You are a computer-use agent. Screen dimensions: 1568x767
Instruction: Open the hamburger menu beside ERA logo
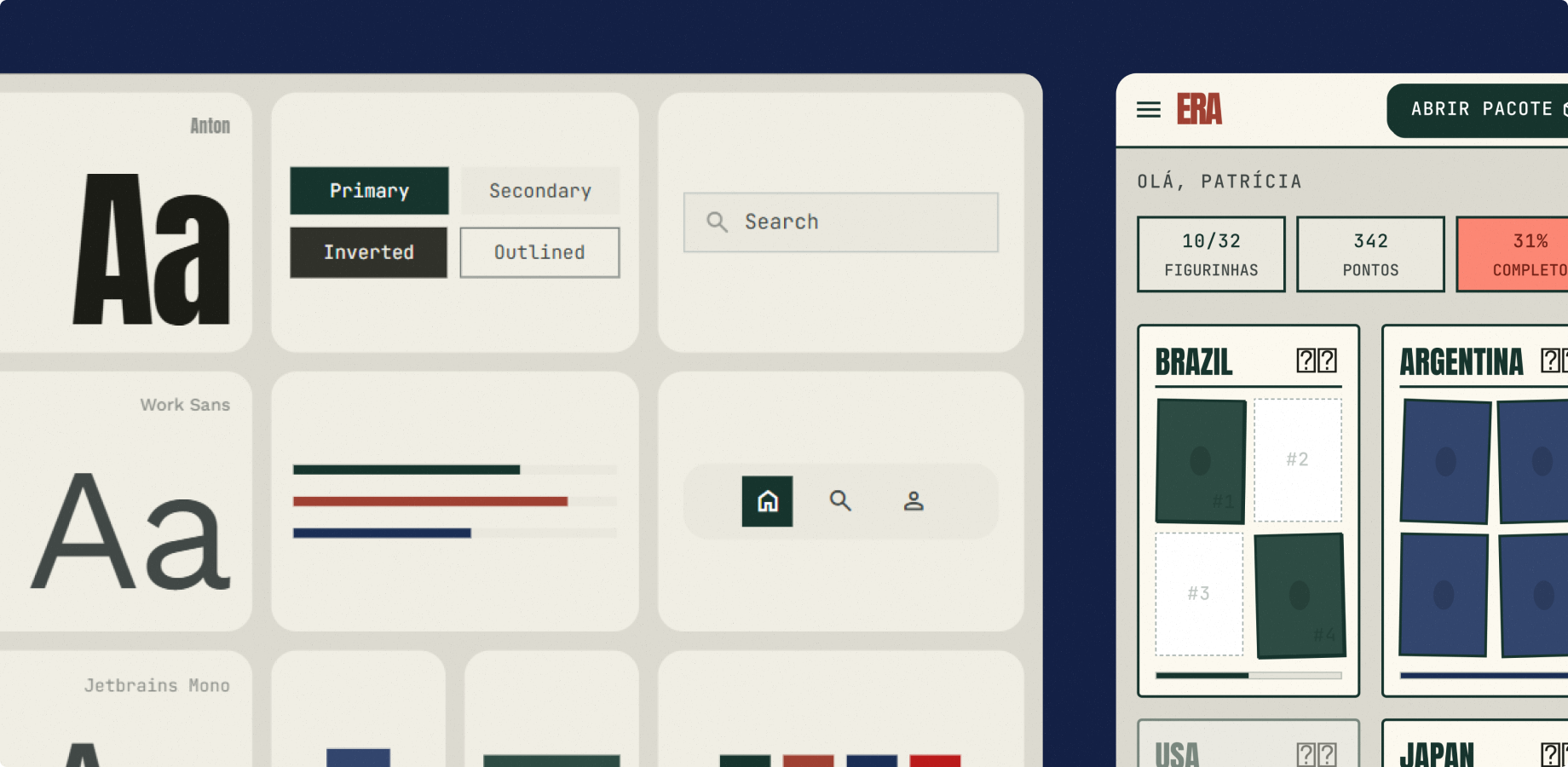[x=1148, y=110]
